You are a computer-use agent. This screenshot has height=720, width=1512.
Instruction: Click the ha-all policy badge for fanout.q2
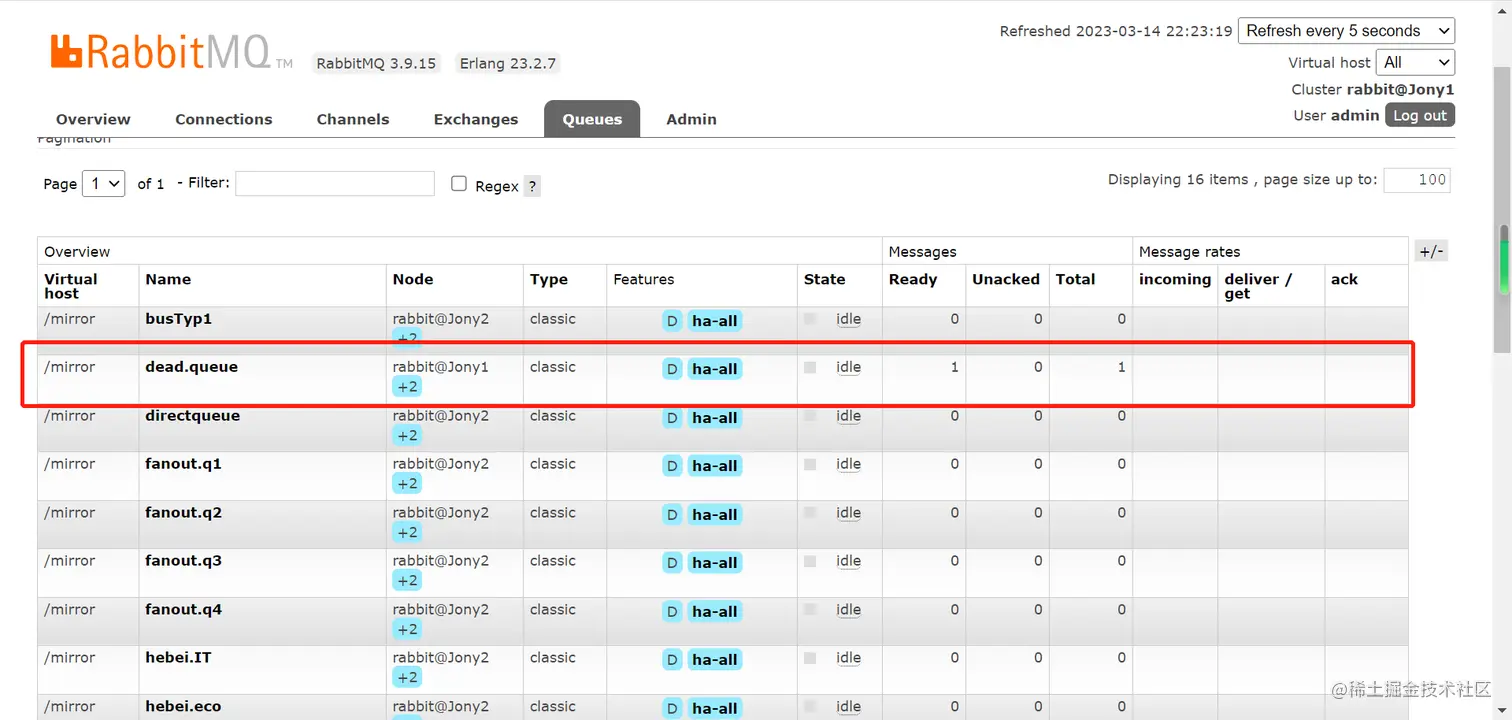pos(714,515)
